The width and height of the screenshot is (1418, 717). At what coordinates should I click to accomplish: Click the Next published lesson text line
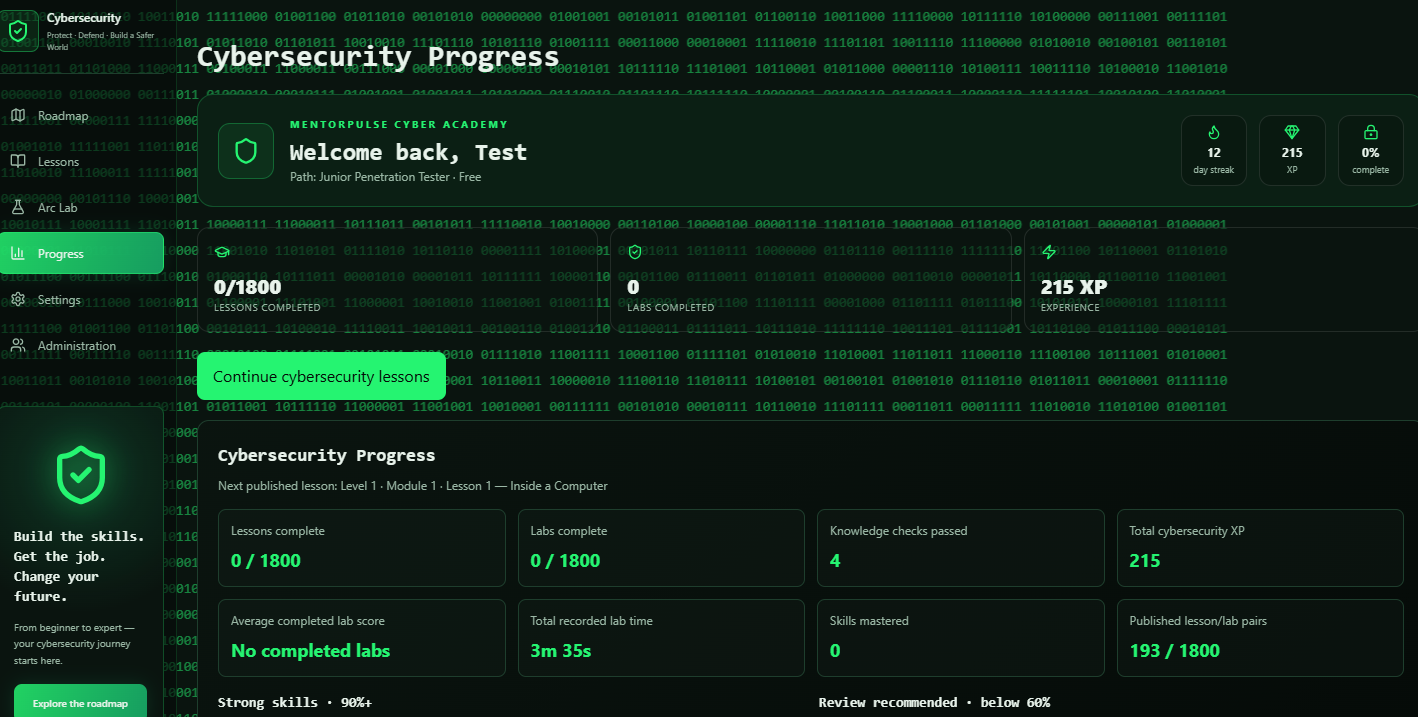tap(413, 486)
